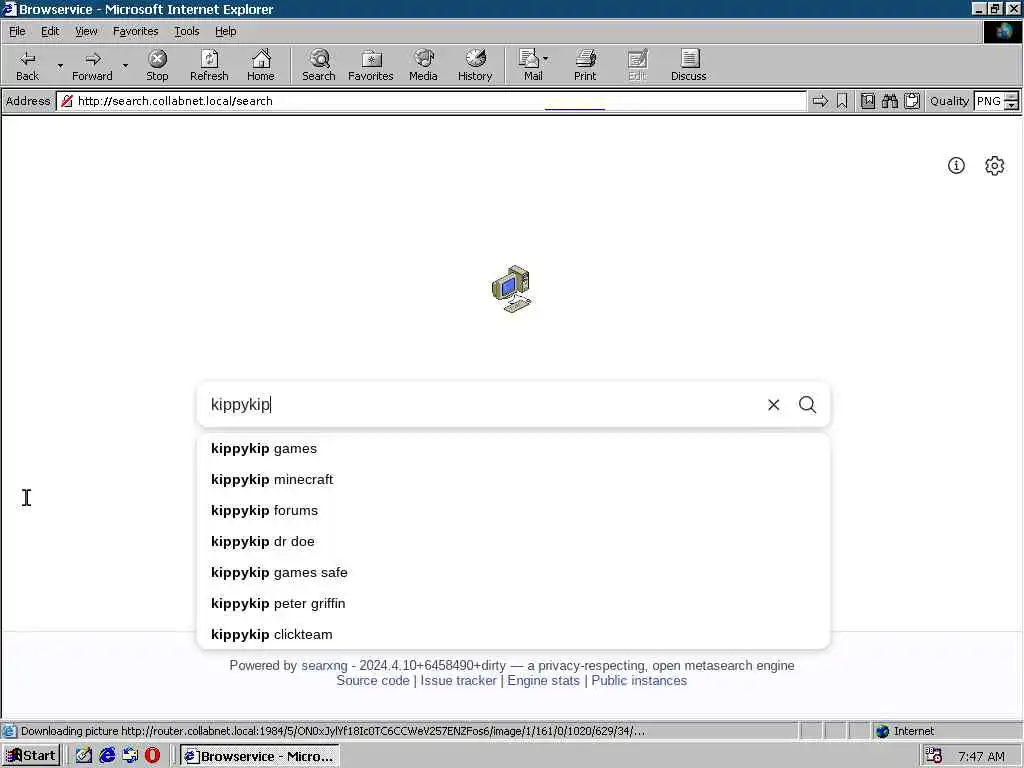Submit search with magnifying glass icon
The image size is (1024, 768).
pos(807,405)
